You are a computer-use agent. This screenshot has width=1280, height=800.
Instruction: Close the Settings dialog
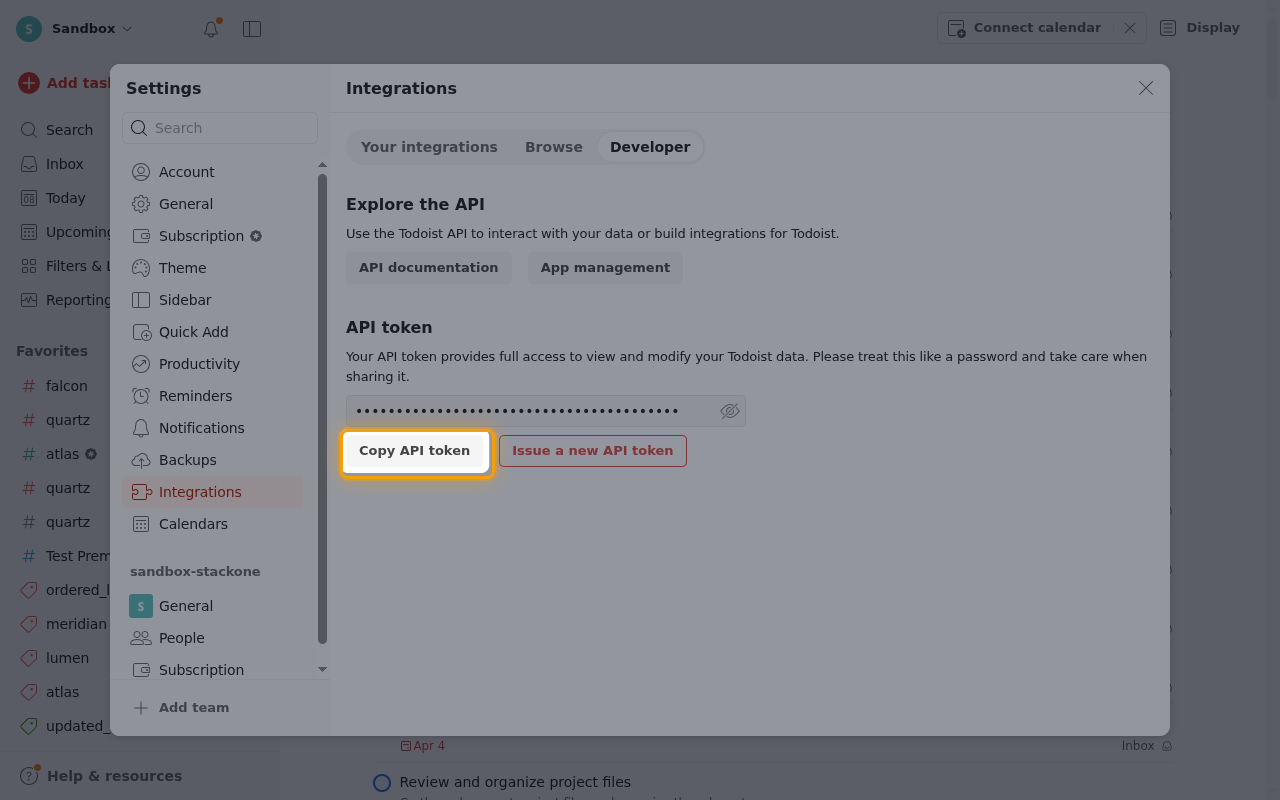click(1146, 88)
